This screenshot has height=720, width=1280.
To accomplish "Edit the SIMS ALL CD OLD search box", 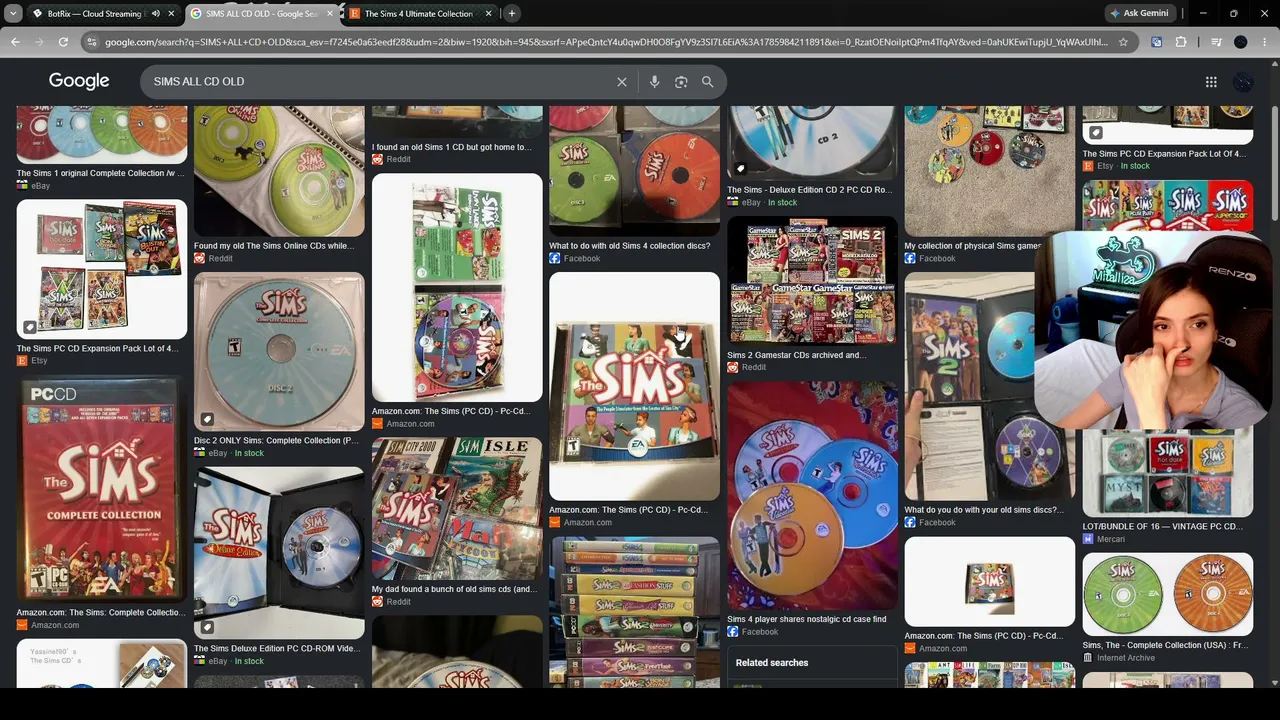I will click(380, 81).
